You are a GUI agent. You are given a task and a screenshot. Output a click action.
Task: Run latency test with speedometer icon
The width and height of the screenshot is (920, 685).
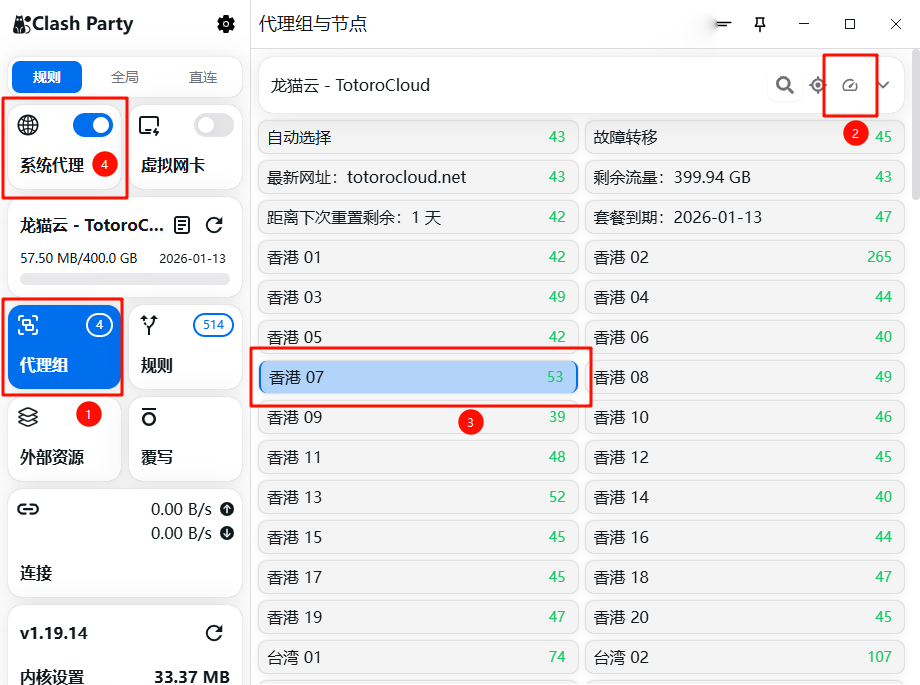coord(850,85)
